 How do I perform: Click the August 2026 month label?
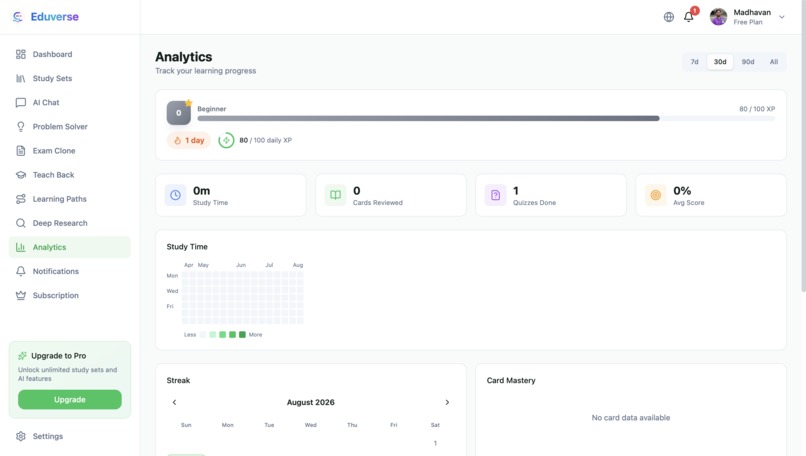point(310,402)
